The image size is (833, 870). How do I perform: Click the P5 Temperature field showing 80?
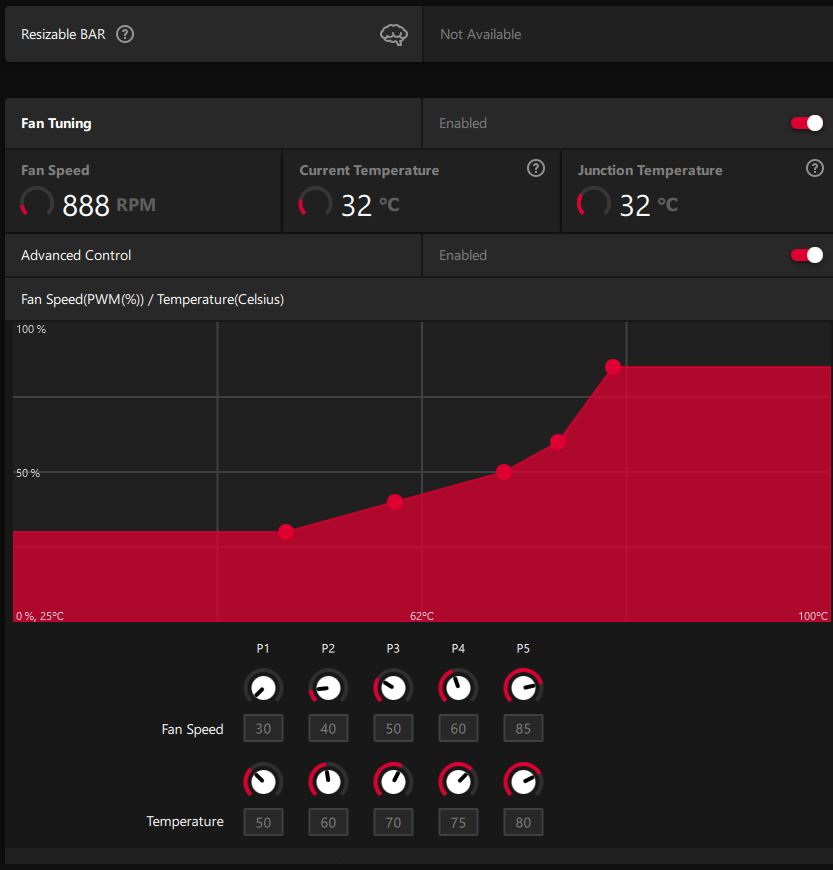pos(523,822)
